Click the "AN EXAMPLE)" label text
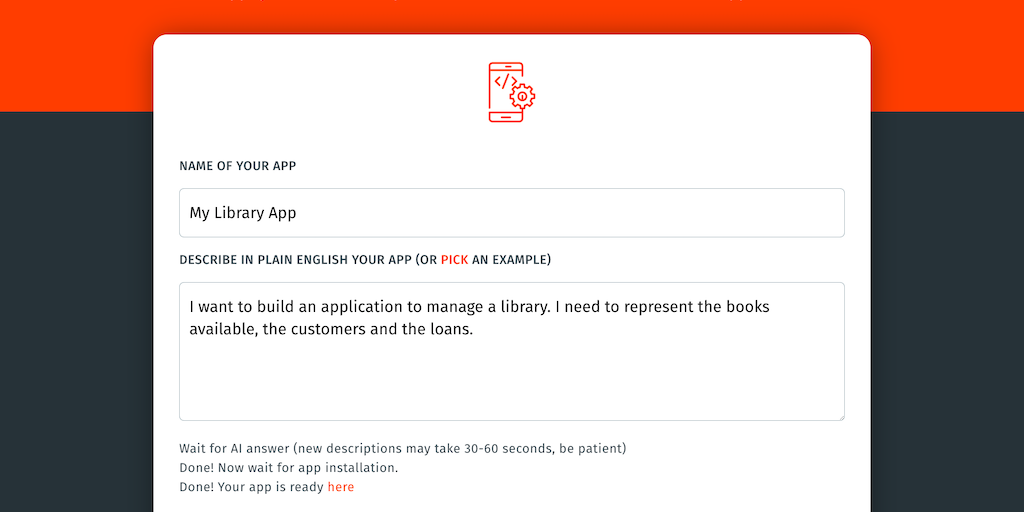Screen dimensions: 1024x512 [511, 260]
